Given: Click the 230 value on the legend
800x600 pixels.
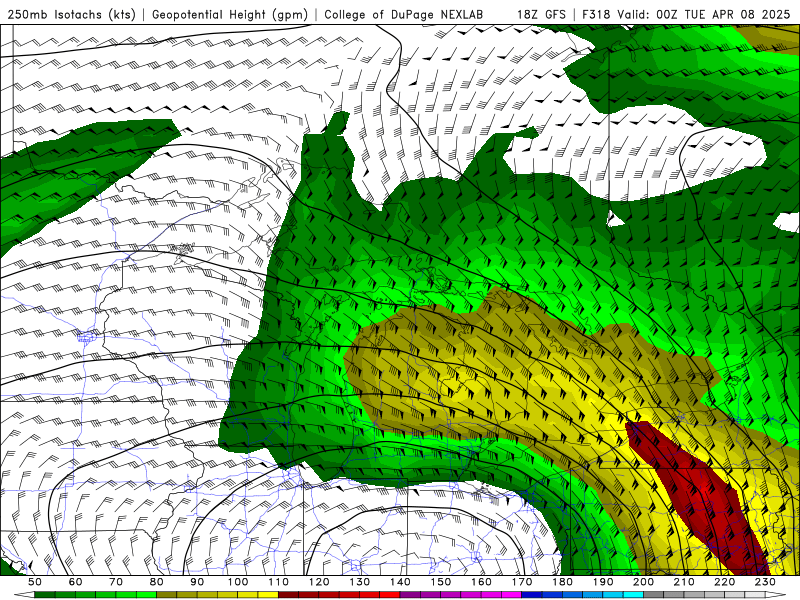Looking at the screenshot, I should tap(766, 582).
